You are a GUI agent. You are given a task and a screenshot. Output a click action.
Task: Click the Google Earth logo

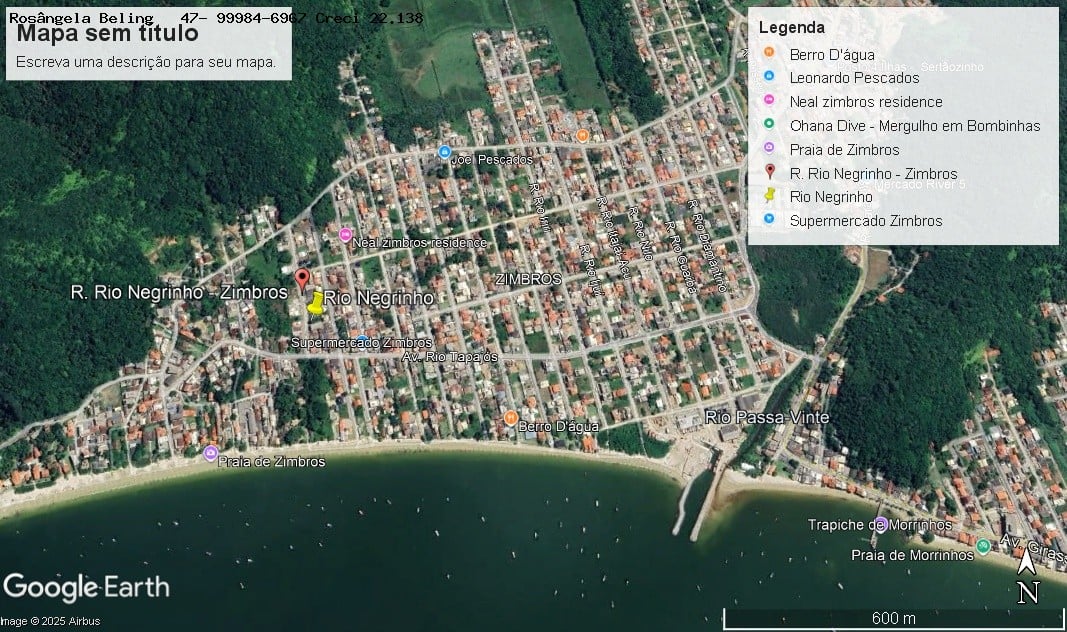point(86,588)
